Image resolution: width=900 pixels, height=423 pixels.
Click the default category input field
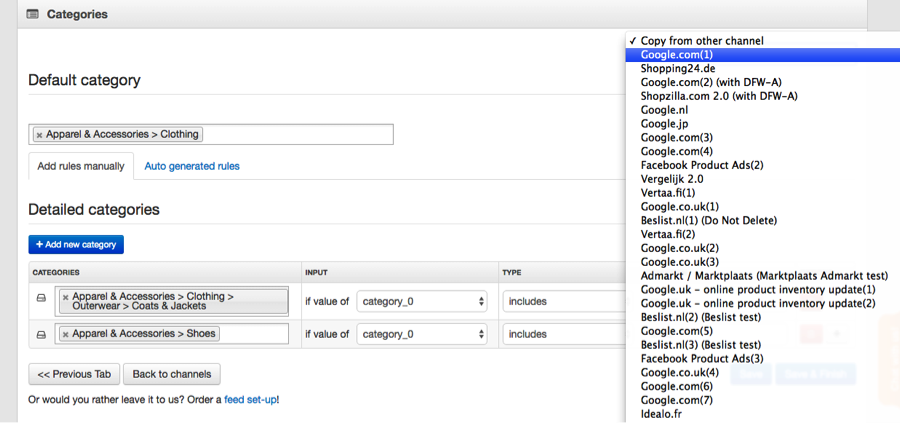point(211,134)
